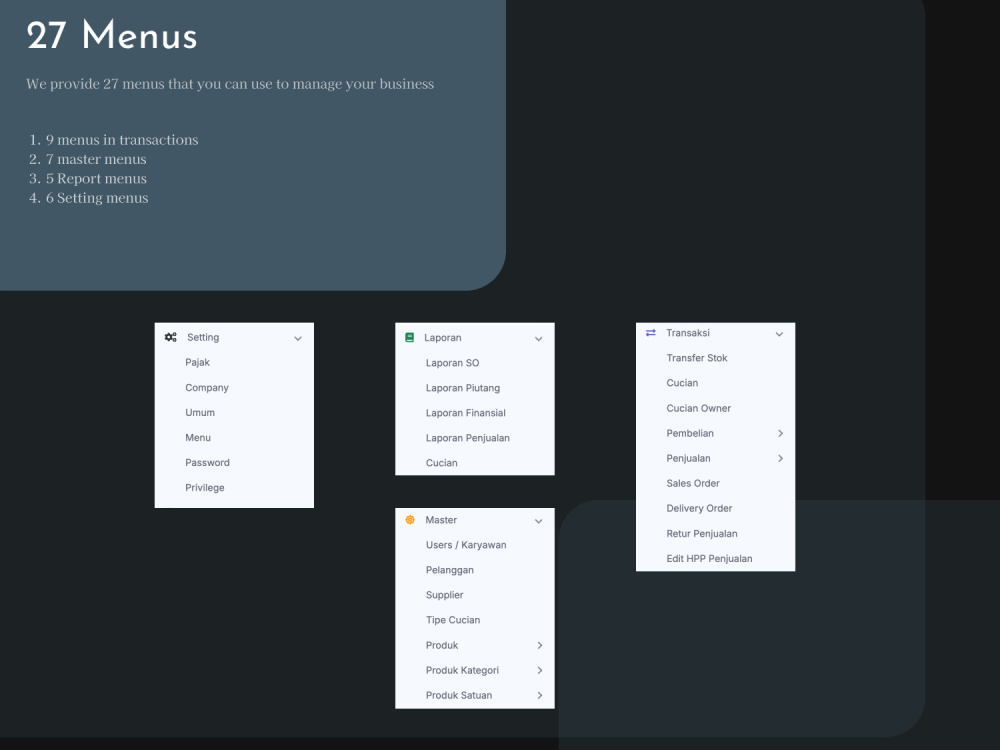1000x750 pixels.
Task: Expand the Produk Kategori submenu arrow
Action: point(540,670)
